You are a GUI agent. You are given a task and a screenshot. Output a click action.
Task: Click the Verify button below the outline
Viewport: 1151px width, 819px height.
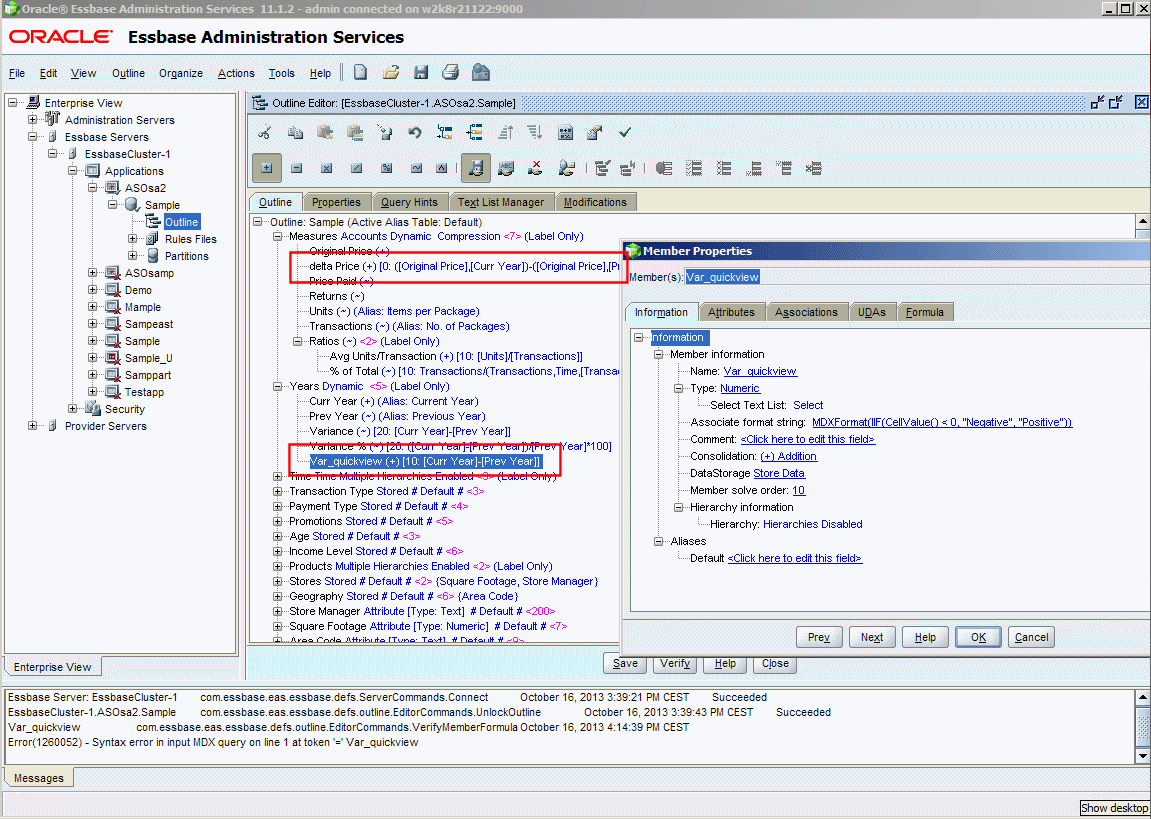[675, 663]
